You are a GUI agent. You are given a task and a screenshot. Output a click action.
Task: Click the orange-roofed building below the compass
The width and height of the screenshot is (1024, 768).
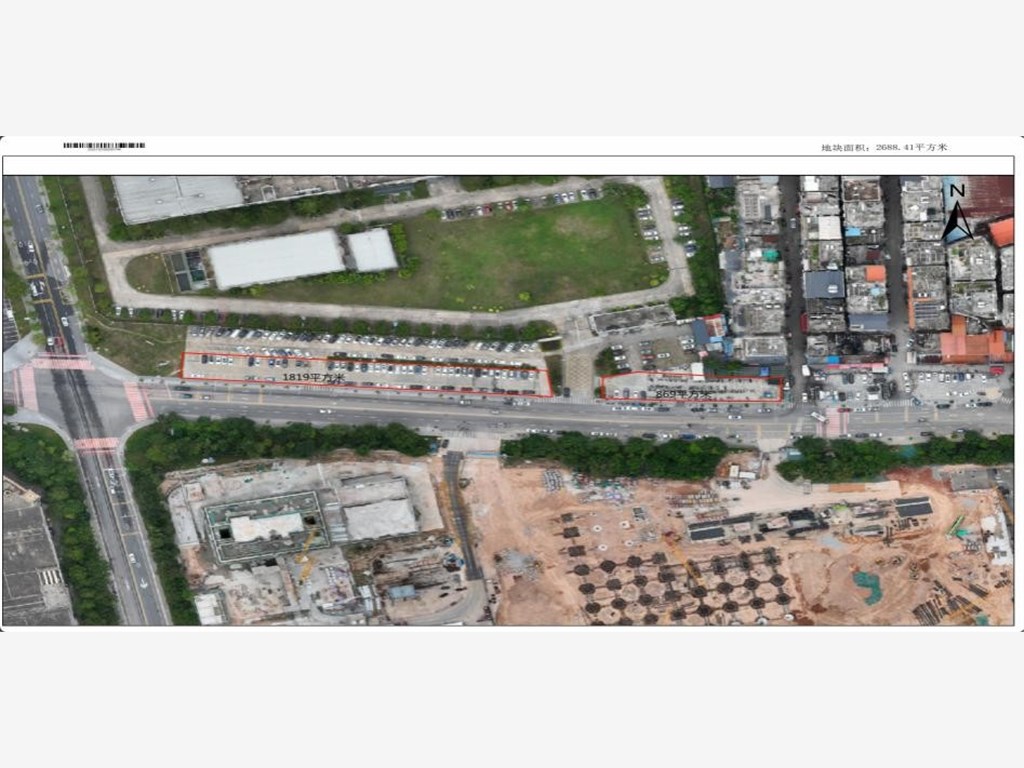(x=1000, y=232)
